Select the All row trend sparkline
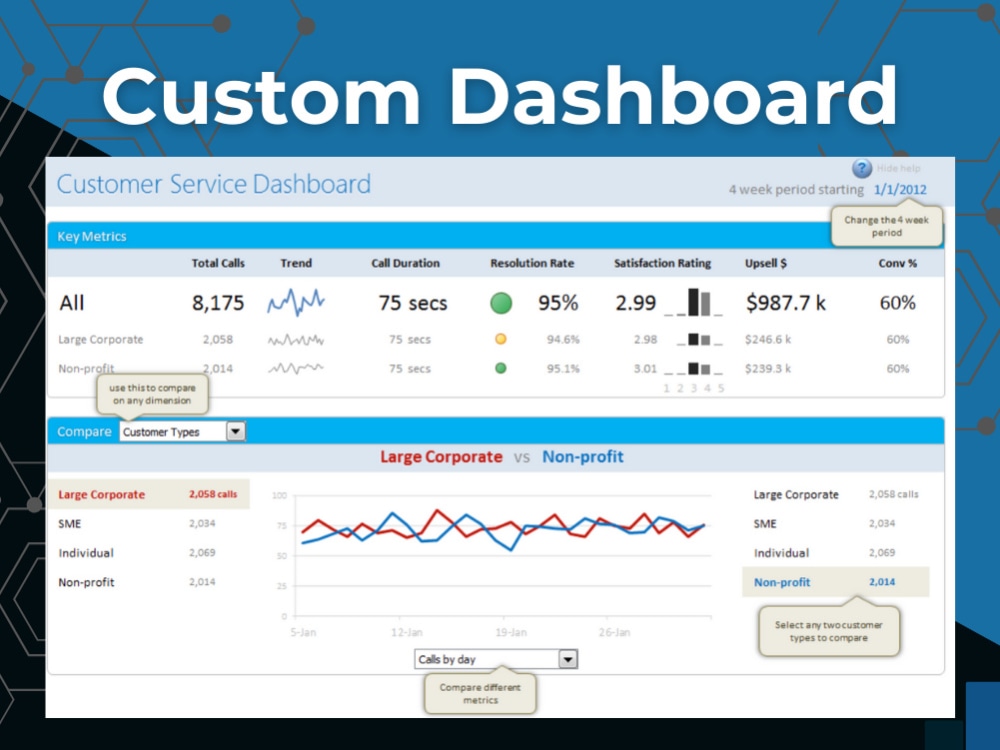 (x=296, y=301)
